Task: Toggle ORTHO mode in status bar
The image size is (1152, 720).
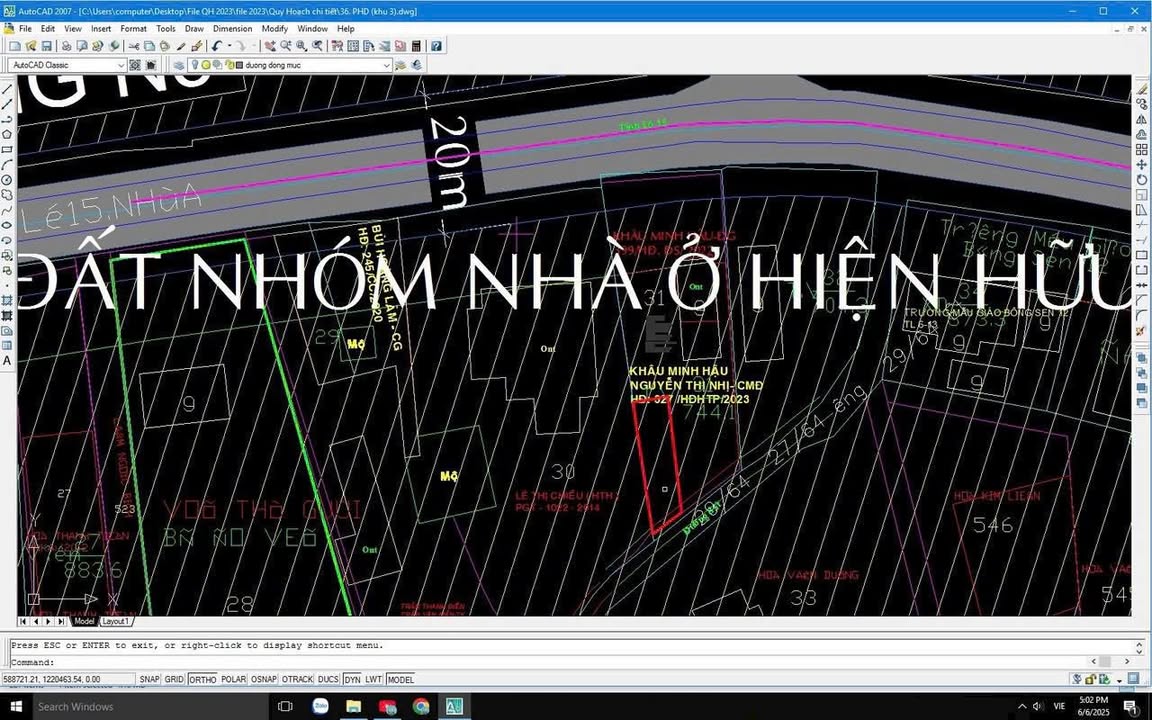Action: (x=202, y=679)
